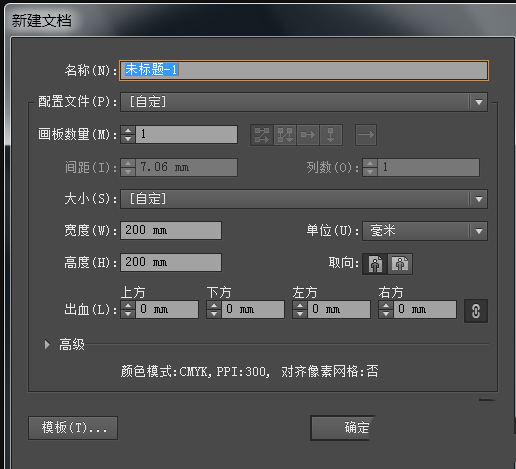Screen dimensions: 516x469
Task: Click the 宽度 width field
Action: coord(171,230)
